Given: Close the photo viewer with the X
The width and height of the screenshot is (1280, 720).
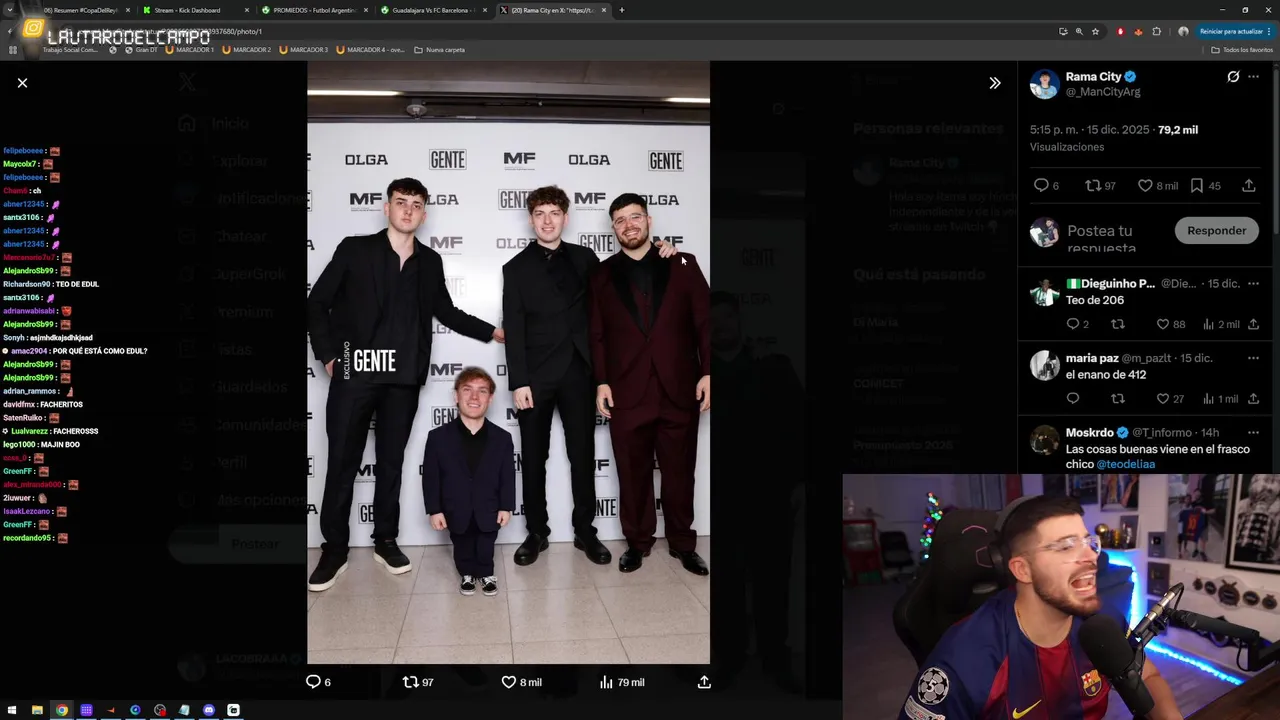Looking at the screenshot, I should pyautogui.click(x=22, y=83).
